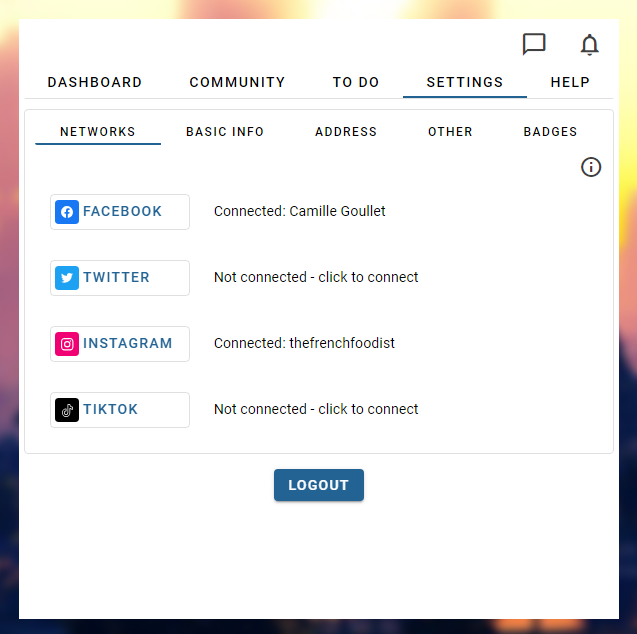Click the TIKTOK button label
Screen dimensions: 637x634
pos(110,409)
